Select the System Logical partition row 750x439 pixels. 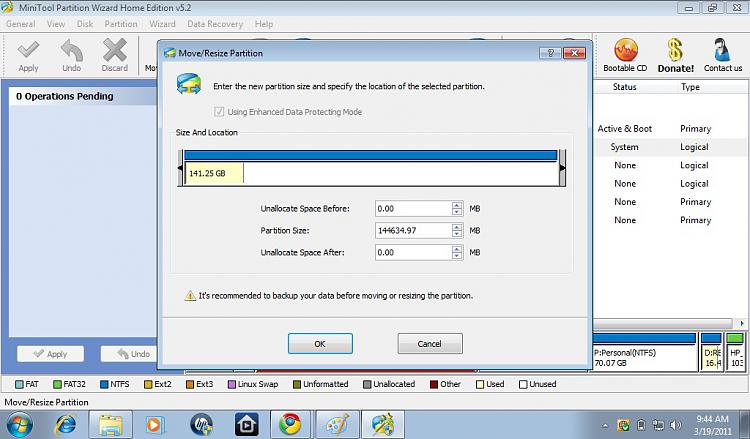click(670, 147)
